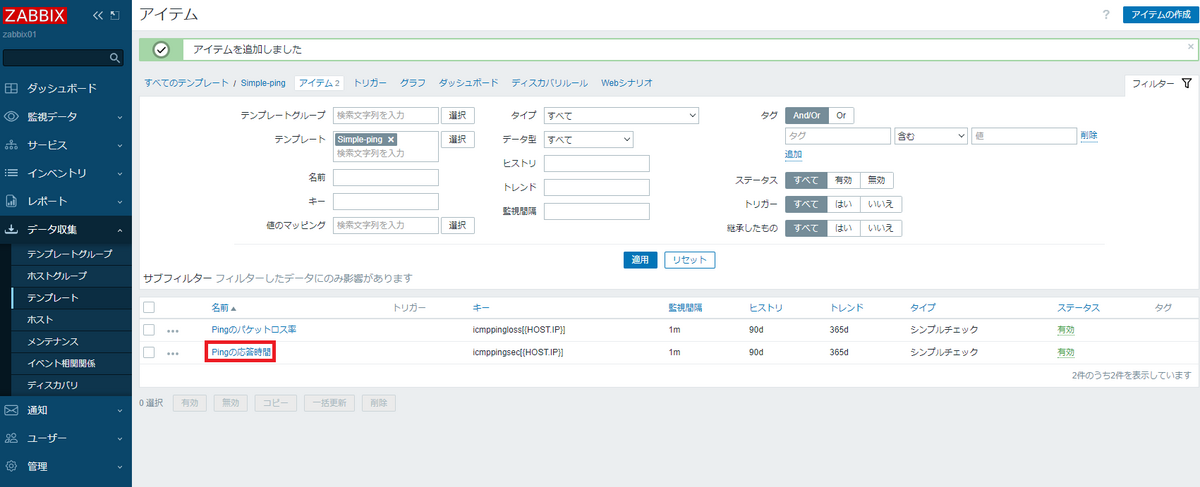Open すべてのテンプレート breadcrumb link

pyautogui.click(x=186, y=83)
